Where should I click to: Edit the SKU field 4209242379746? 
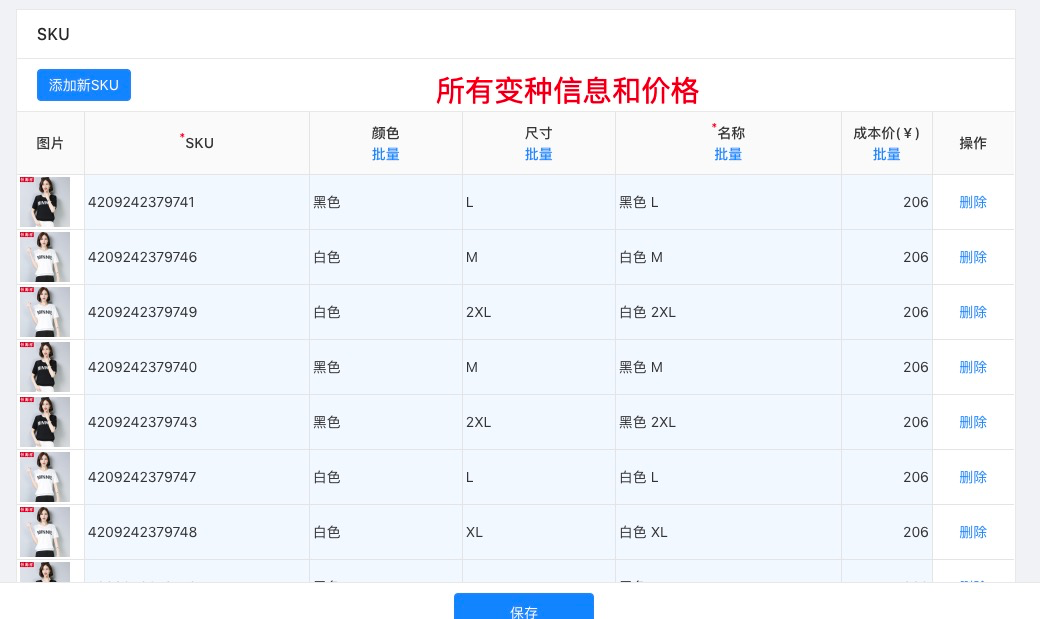point(196,257)
